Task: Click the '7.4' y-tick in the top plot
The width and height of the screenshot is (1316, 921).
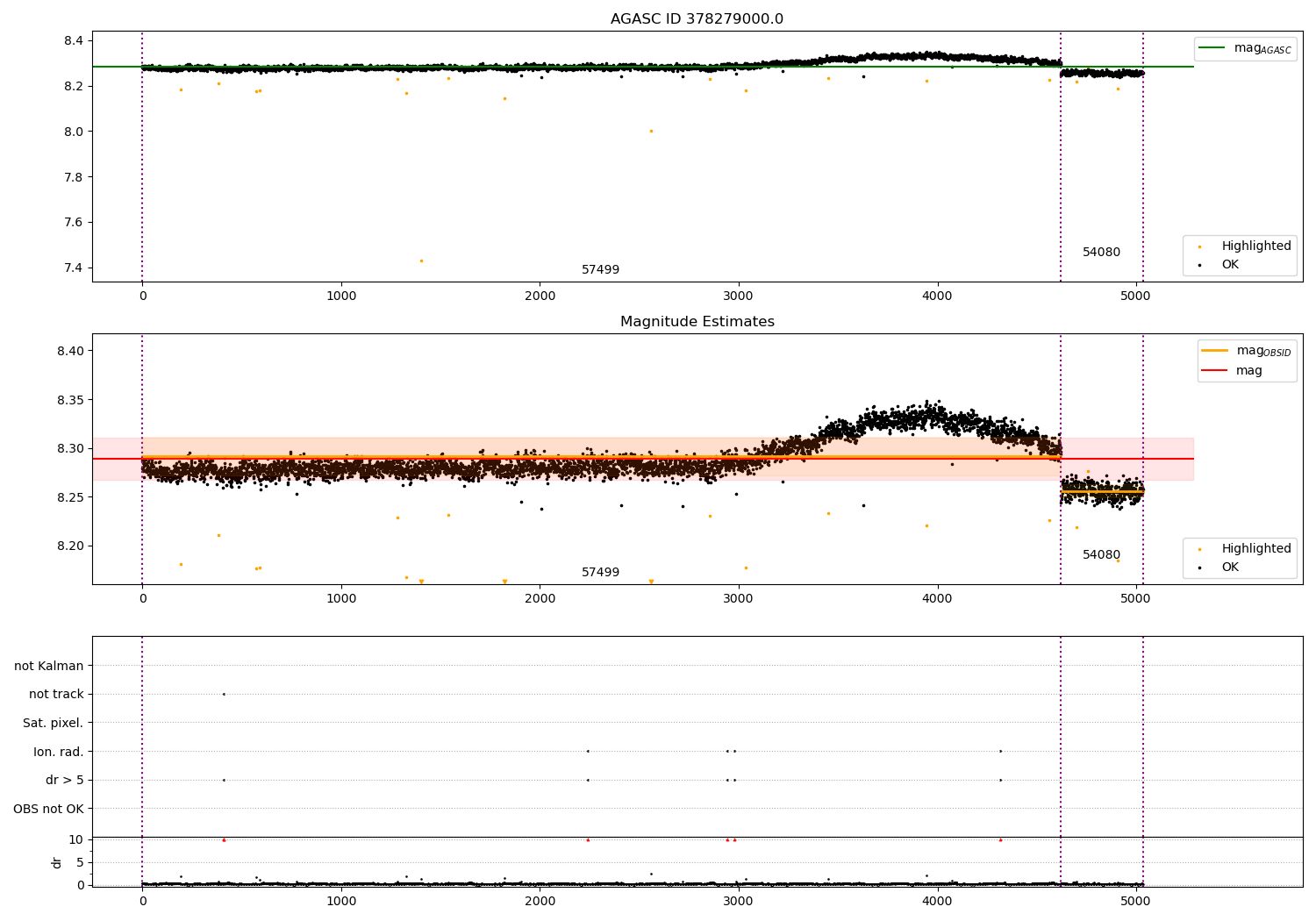Action: [74, 268]
